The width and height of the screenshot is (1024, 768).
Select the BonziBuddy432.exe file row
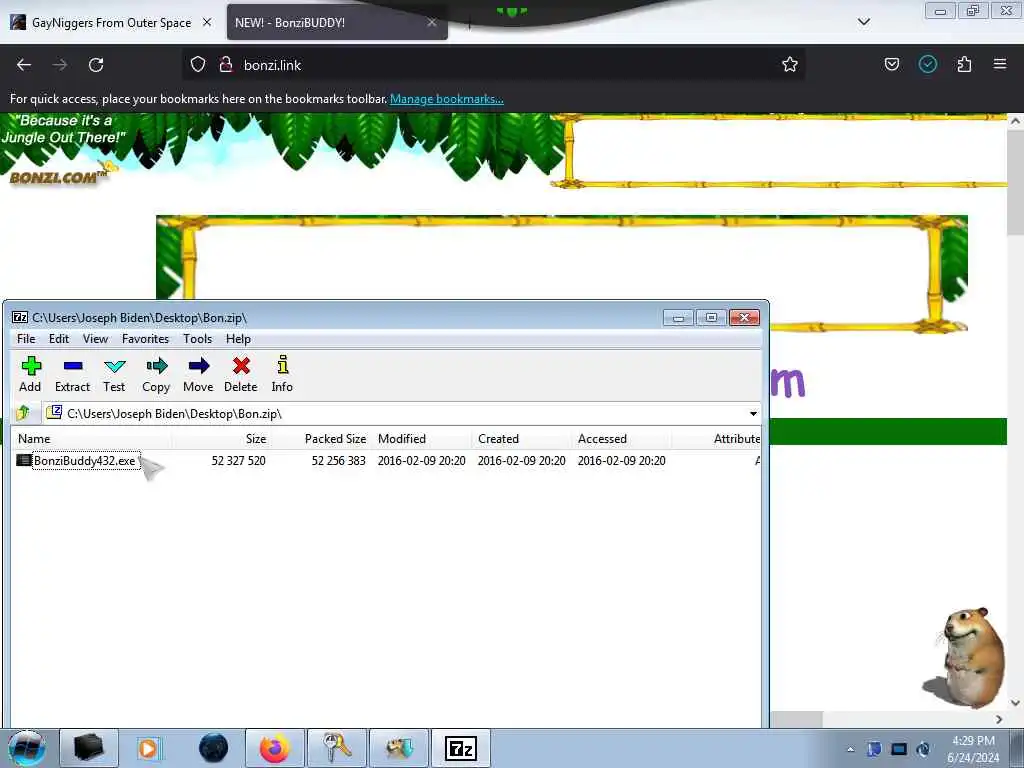click(387, 460)
